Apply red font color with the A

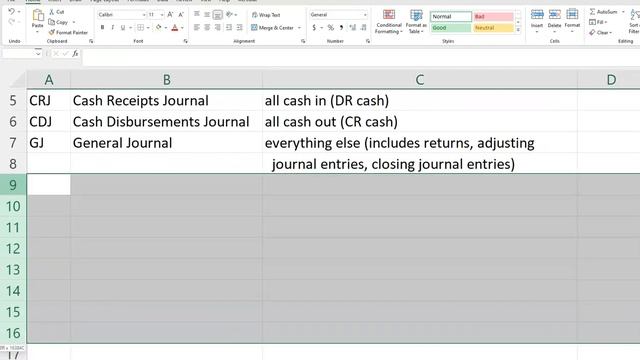click(175, 28)
